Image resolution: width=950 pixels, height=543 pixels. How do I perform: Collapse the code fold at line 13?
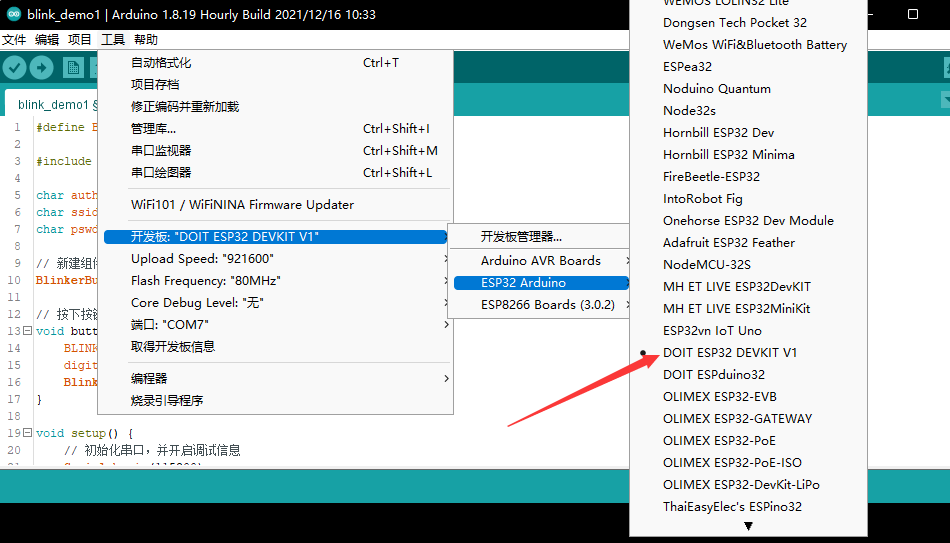point(27,331)
